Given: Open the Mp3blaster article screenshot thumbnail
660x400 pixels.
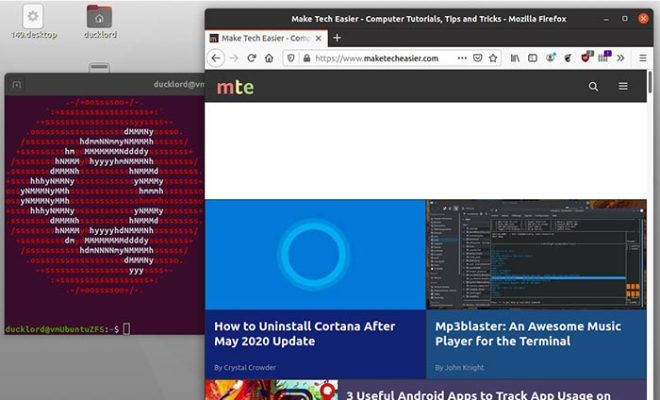Looking at the screenshot, I should [x=536, y=254].
